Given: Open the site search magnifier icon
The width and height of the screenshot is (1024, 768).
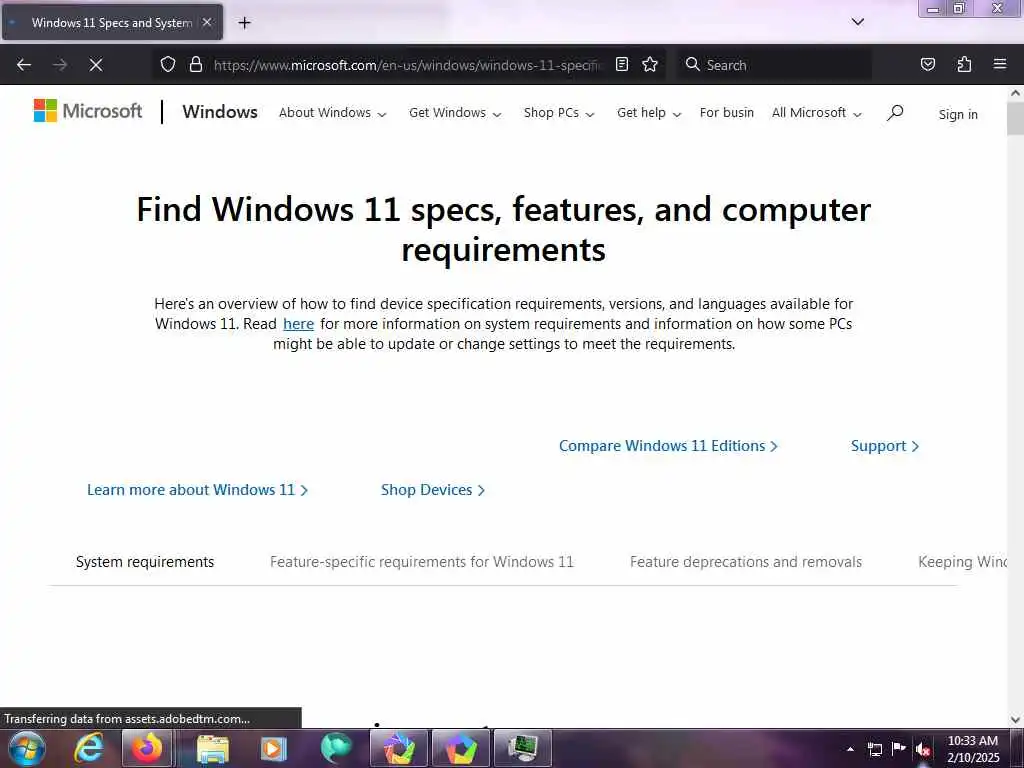Looking at the screenshot, I should 895,113.
